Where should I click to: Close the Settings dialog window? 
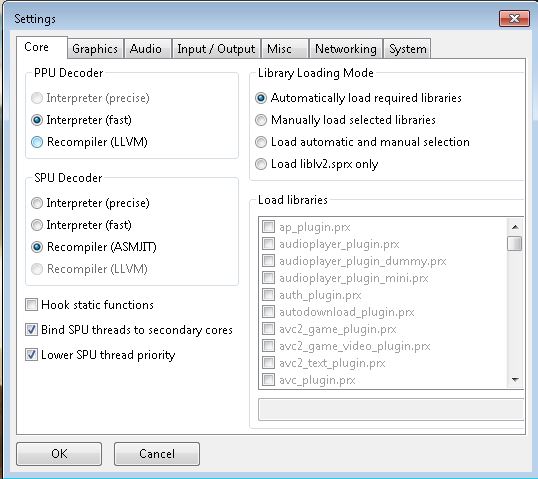514,18
